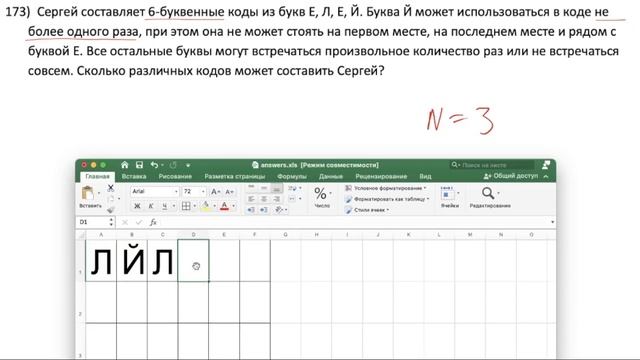Center text horizontally

[x=264, y=199]
